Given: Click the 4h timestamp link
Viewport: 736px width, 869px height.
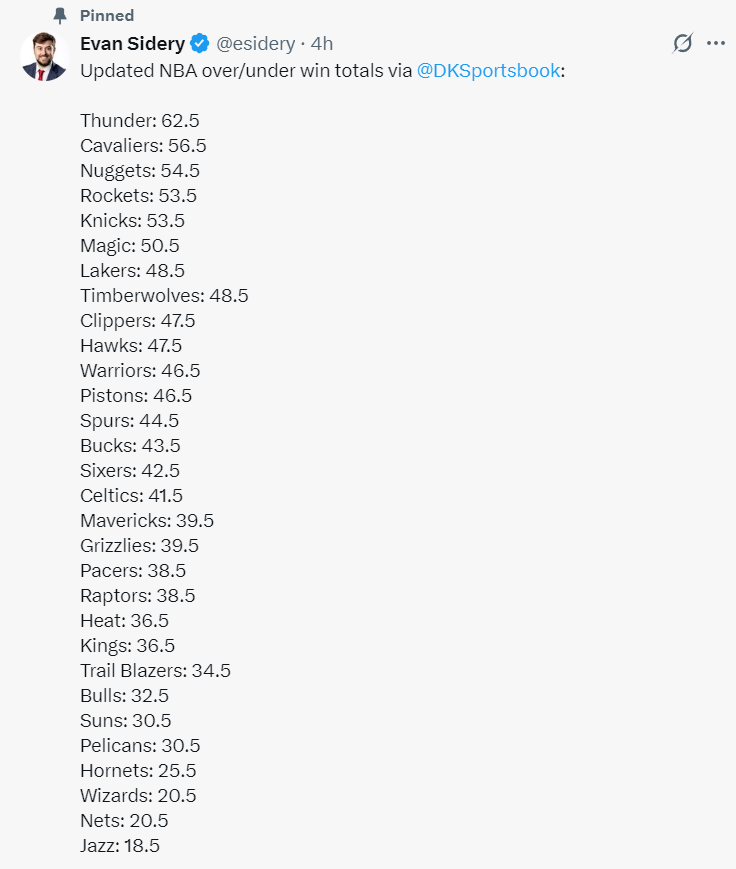Looking at the screenshot, I should click(x=322, y=43).
